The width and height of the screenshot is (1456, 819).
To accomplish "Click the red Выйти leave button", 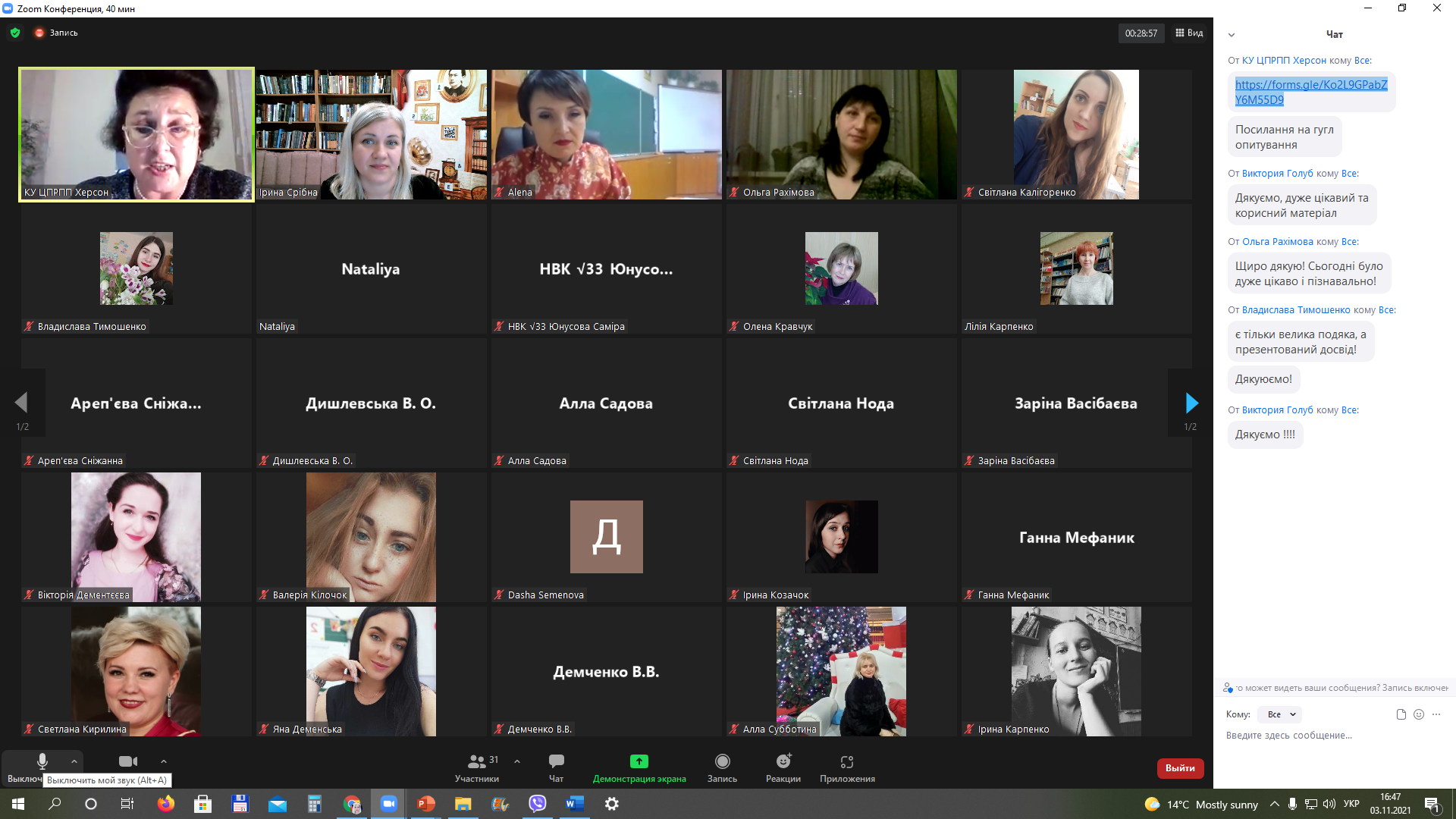I will coord(1180,768).
